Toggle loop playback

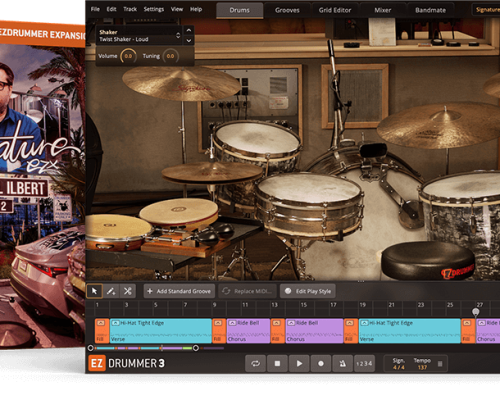[x=255, y=363]
